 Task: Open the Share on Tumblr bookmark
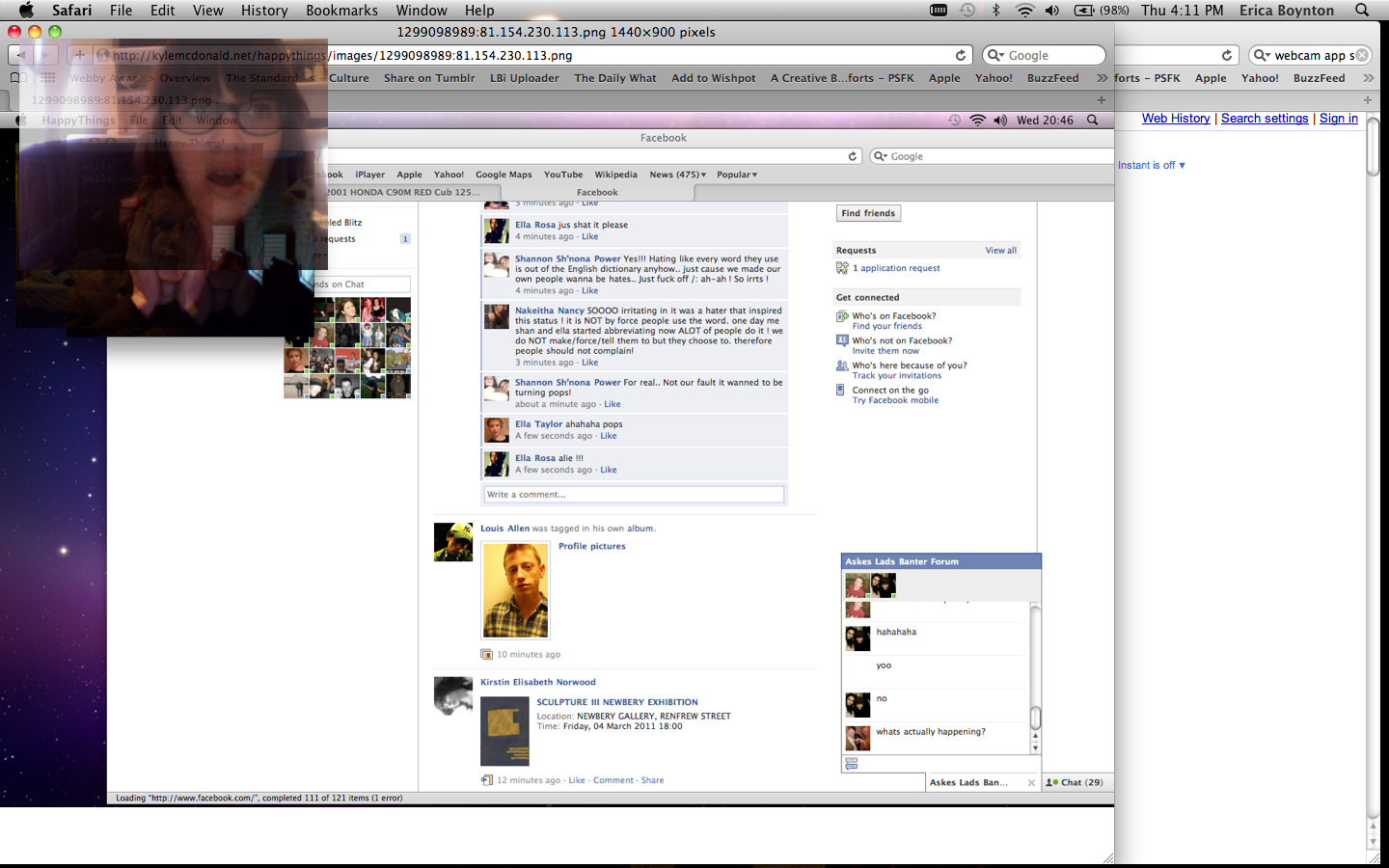pos(429,78)
